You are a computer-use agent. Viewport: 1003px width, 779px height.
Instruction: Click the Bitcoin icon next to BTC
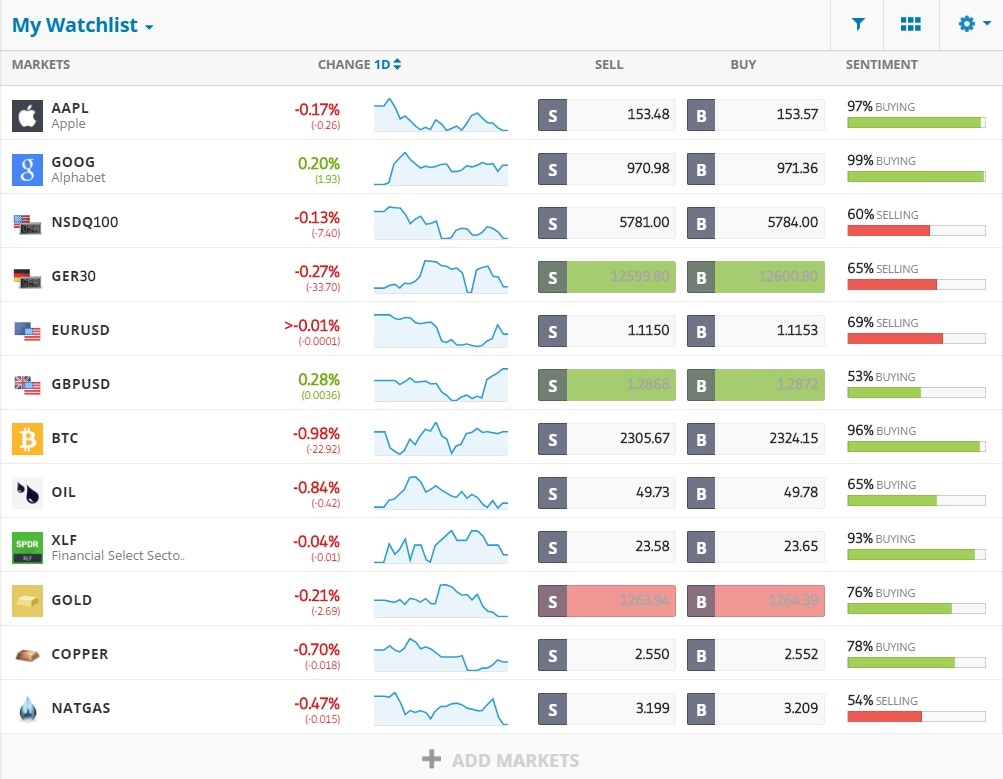pyautogui.click(x=25, y=438)
